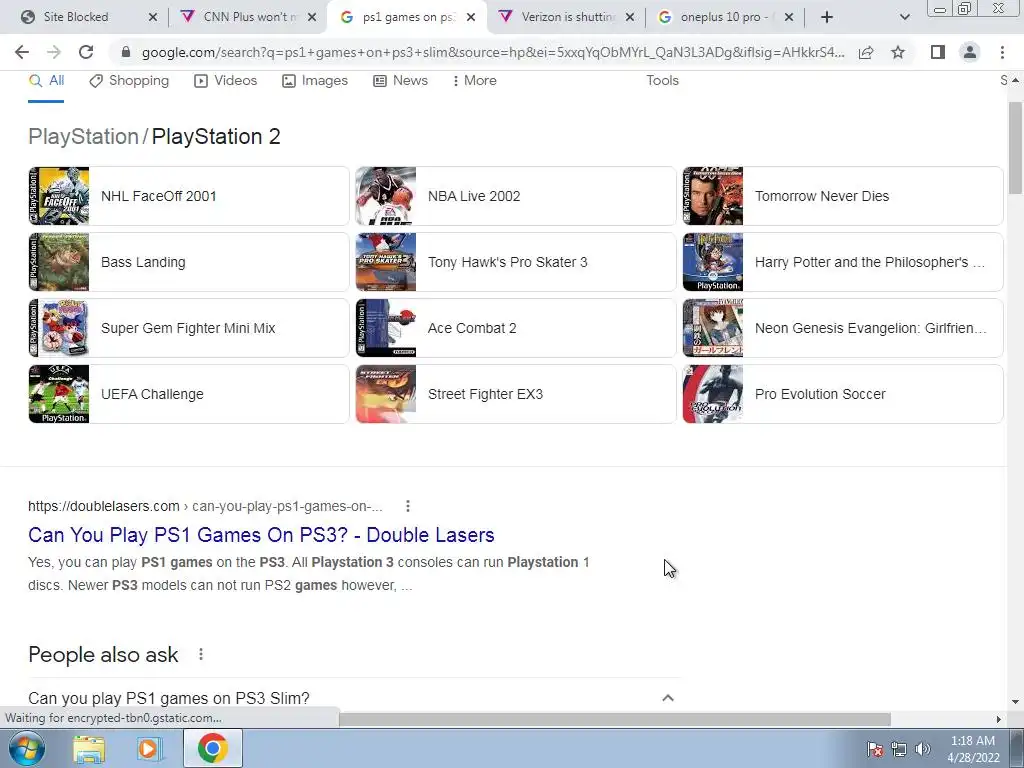This screenshot has width=1024, height=768.
Task: Open NHL FaceOff 2001 cover thumbnail
Action: click(59, 196)
